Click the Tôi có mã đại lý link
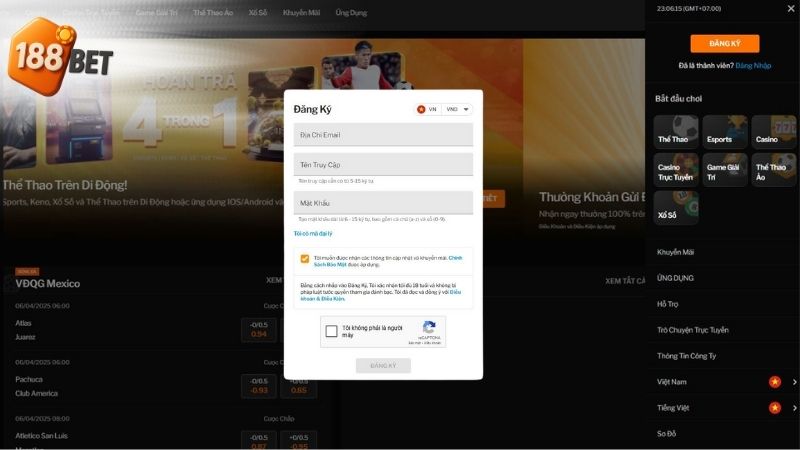Screen dimensions: 800x450 pyautogui.click(x=313, y=234)
